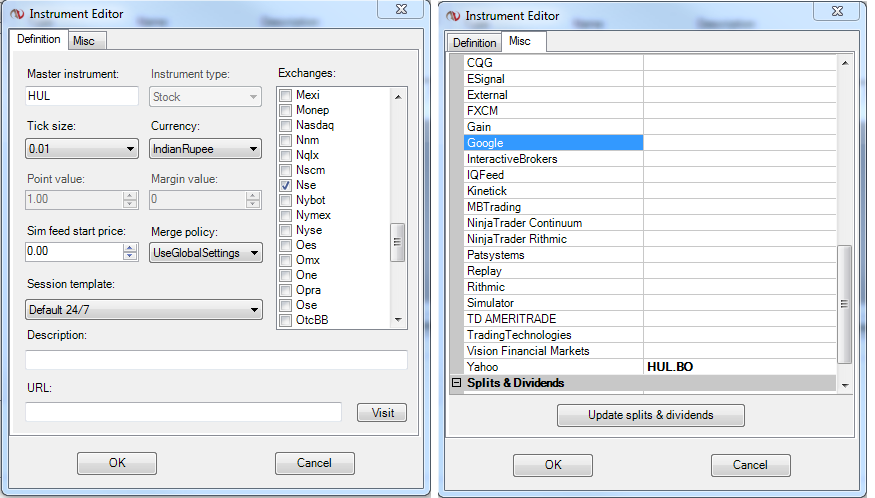The image size is (875, 498).
Task: Decrease Sim feed start price with down arrow
Action: click(130, 256)
